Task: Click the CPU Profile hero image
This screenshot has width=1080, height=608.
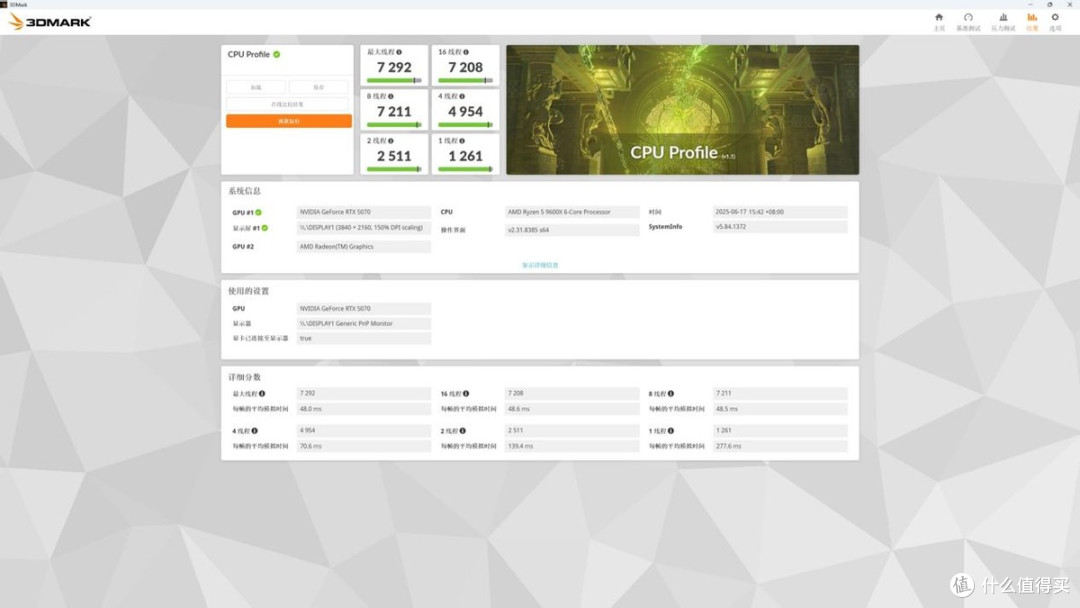Action: [x=683, y=109]
